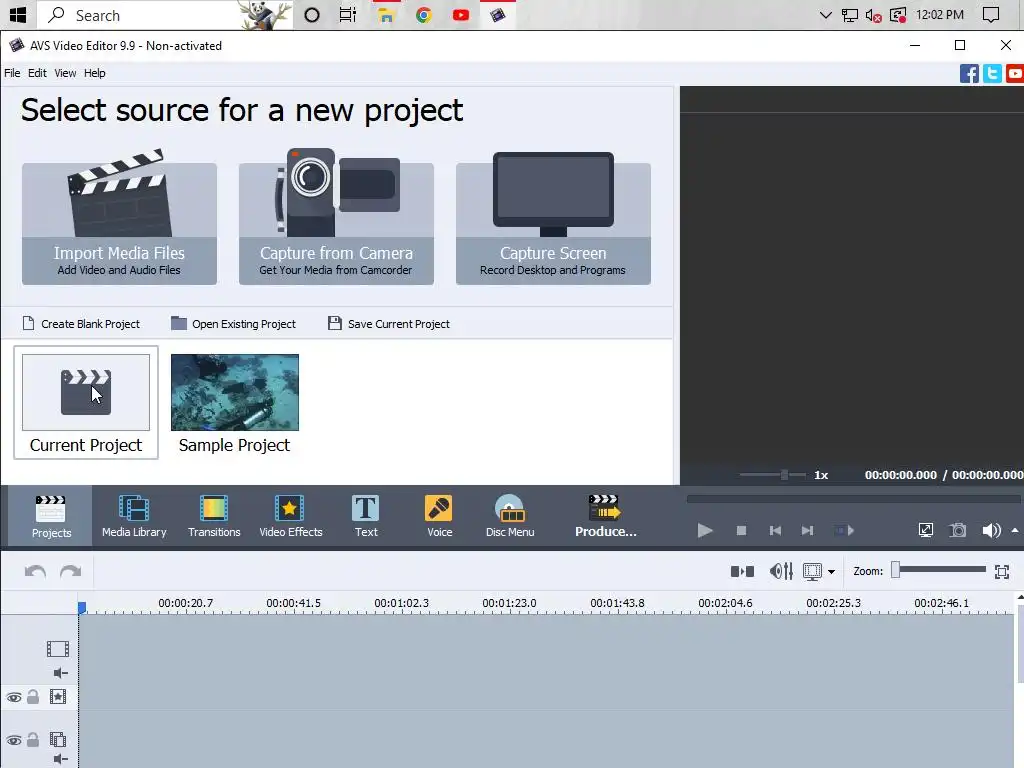This screenshot has width=1024, height=768.
Task: Open Chrome from the taskbar
Action: click(423, 14)
